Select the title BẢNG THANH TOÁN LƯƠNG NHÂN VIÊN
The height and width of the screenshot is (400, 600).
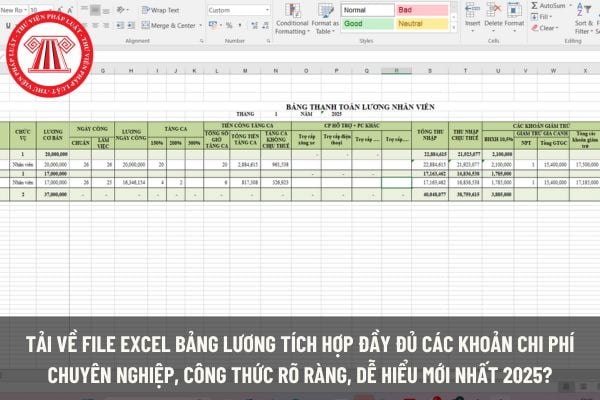tap(360, 107)
